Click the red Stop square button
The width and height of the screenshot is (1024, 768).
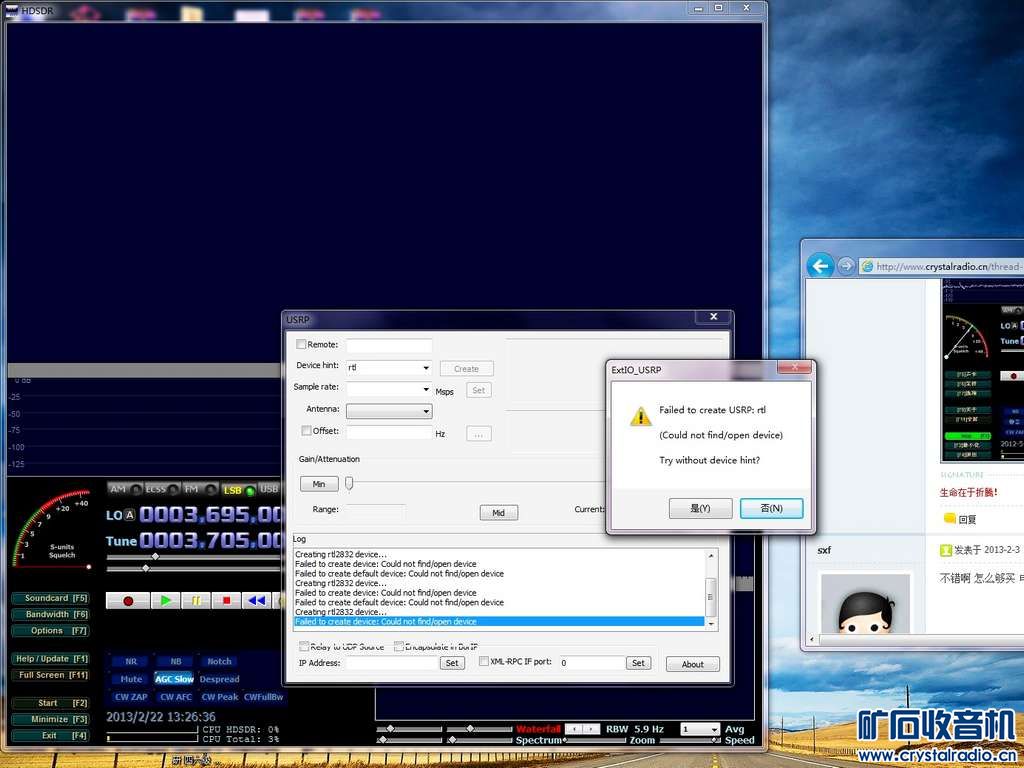[x=227, y=601]
